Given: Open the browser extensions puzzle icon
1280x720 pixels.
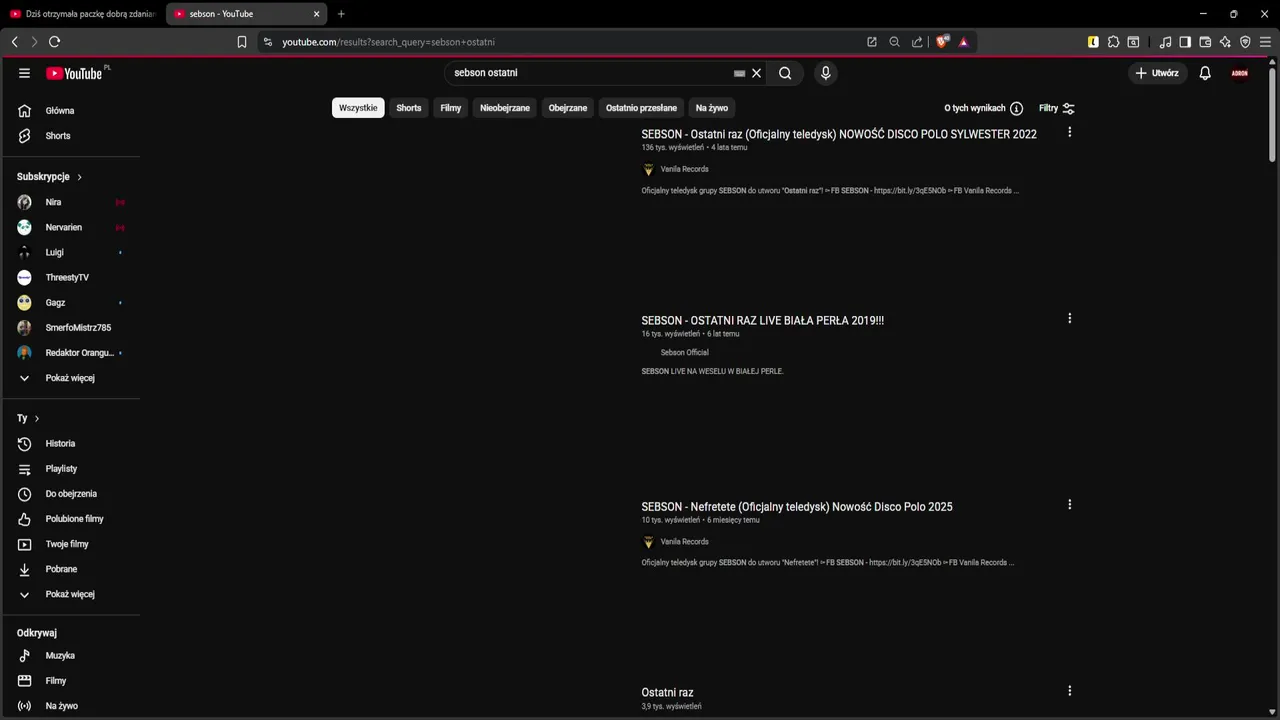Looking at the screenshot, I should click(x=1113, y=42).
